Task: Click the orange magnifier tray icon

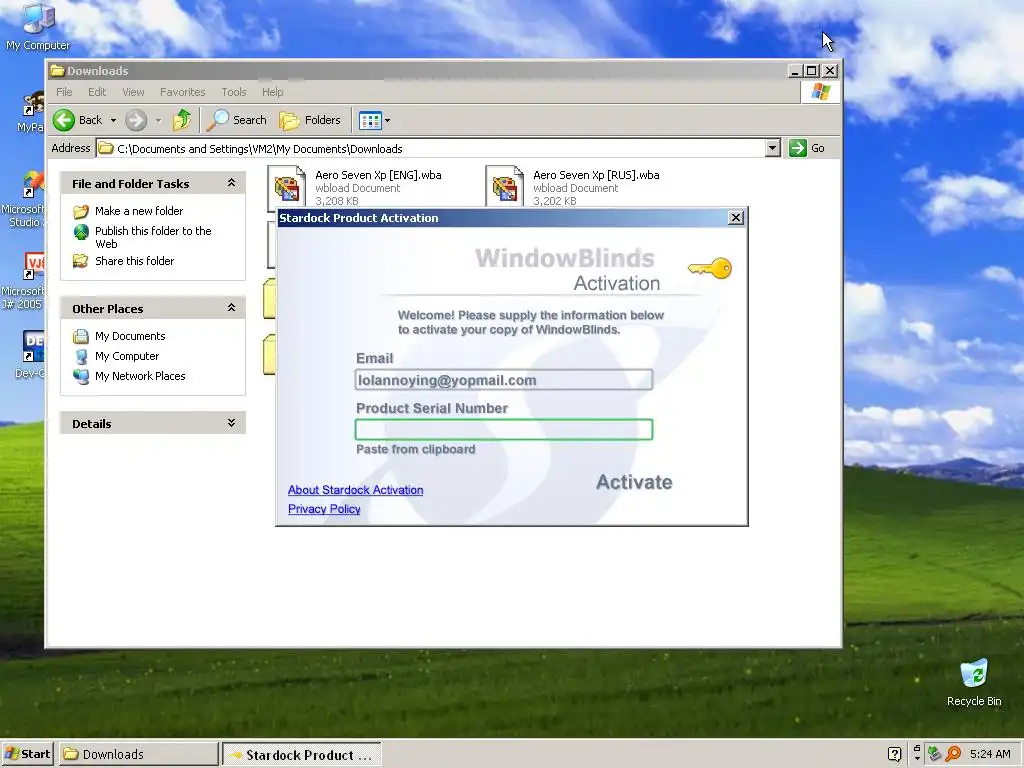Action: coord(953,754)
